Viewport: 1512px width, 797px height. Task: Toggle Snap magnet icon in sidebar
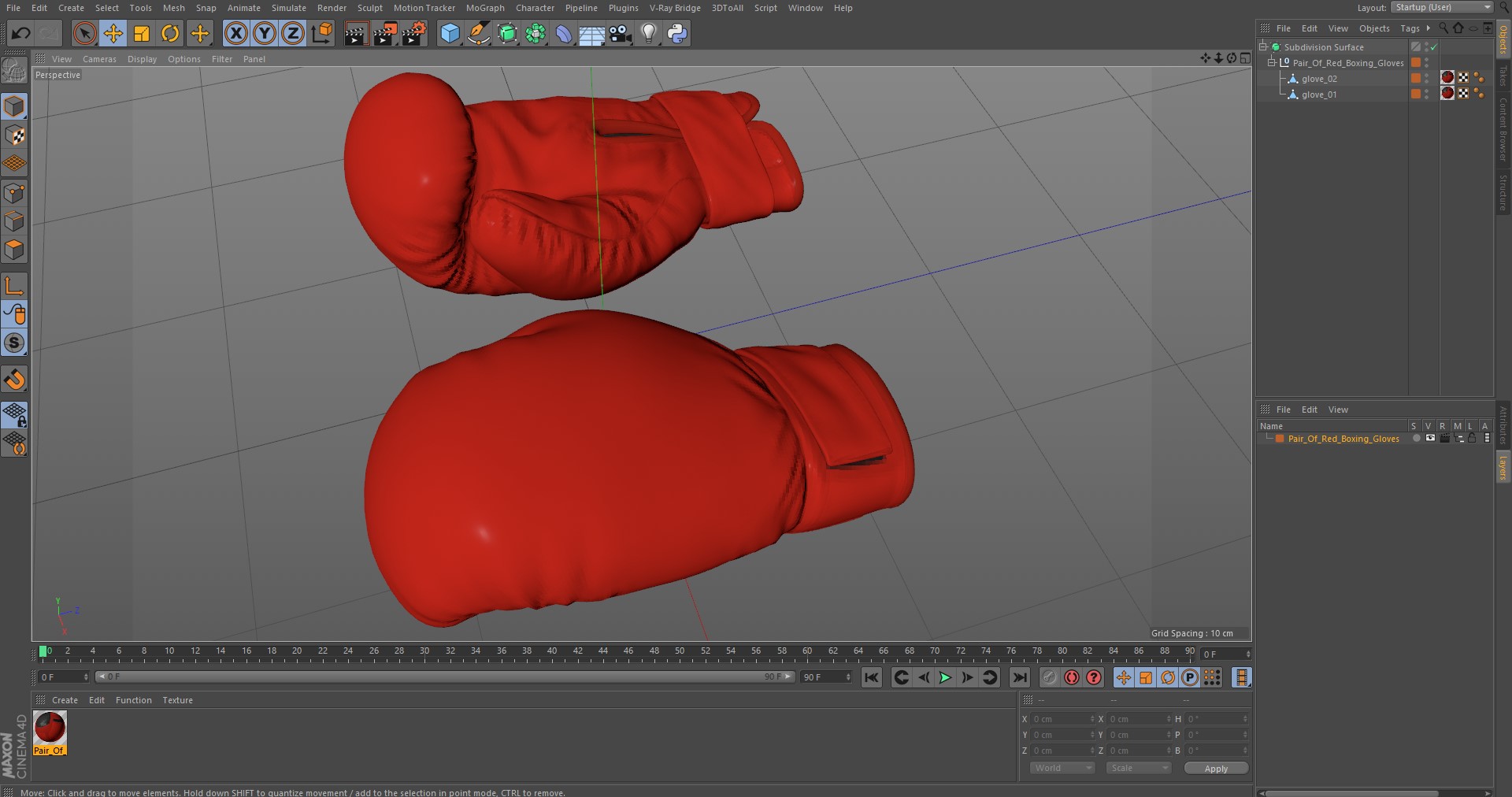pyautogui.click(x=14, y=380)
